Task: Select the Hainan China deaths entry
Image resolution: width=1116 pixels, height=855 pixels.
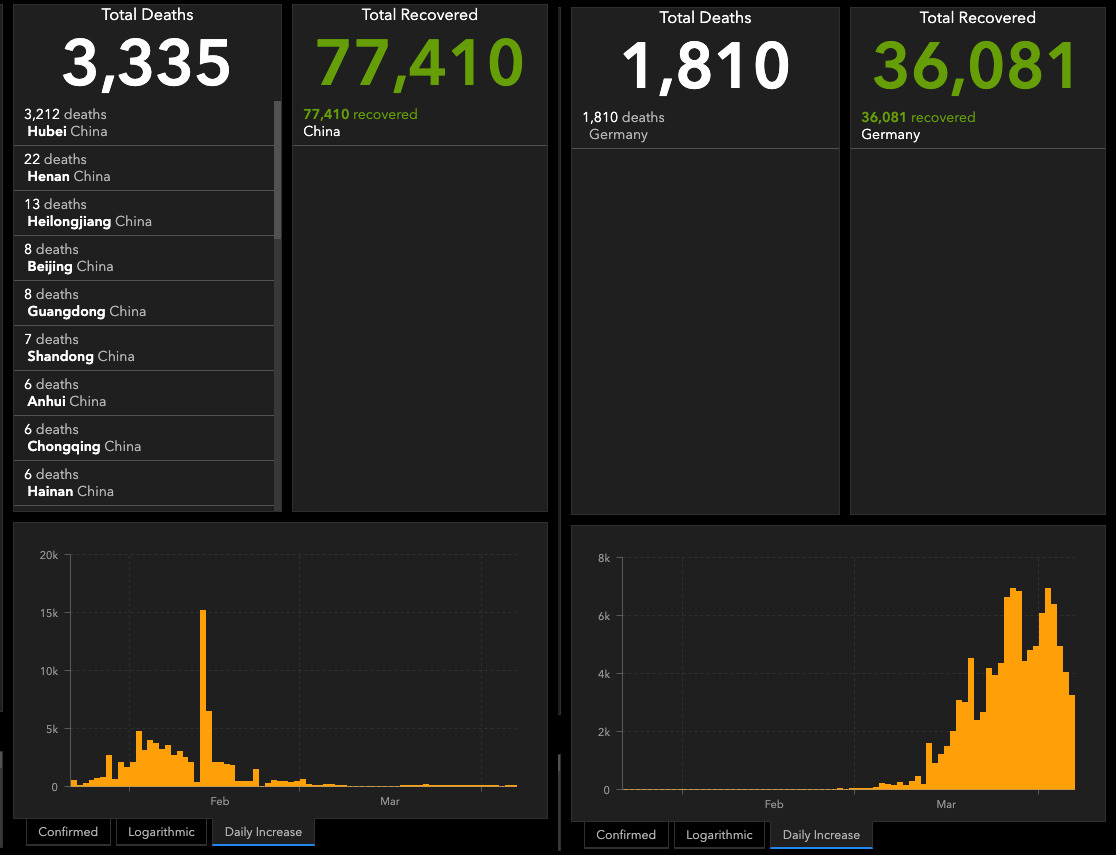Action: point(144,483)
